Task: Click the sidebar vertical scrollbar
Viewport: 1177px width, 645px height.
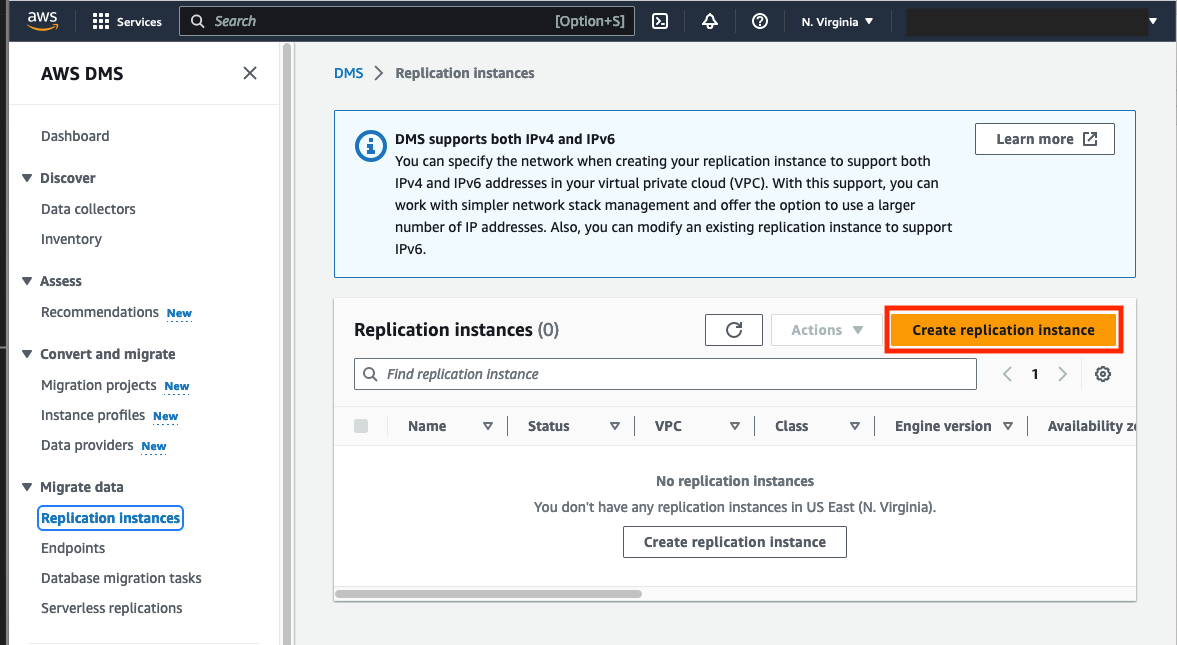Action: [x=286, y=343]
